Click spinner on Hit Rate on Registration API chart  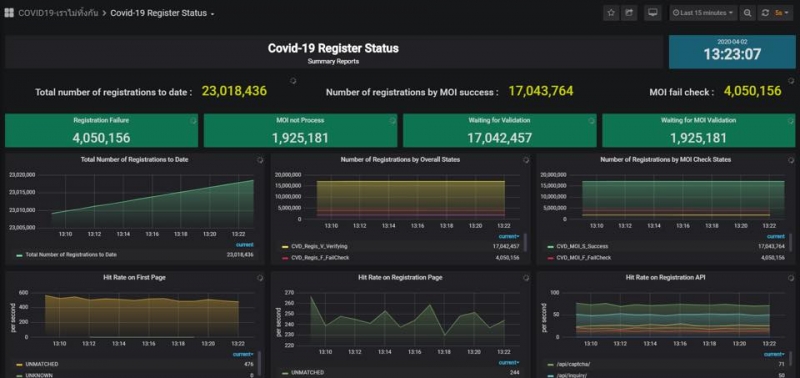tap(791, 278)
